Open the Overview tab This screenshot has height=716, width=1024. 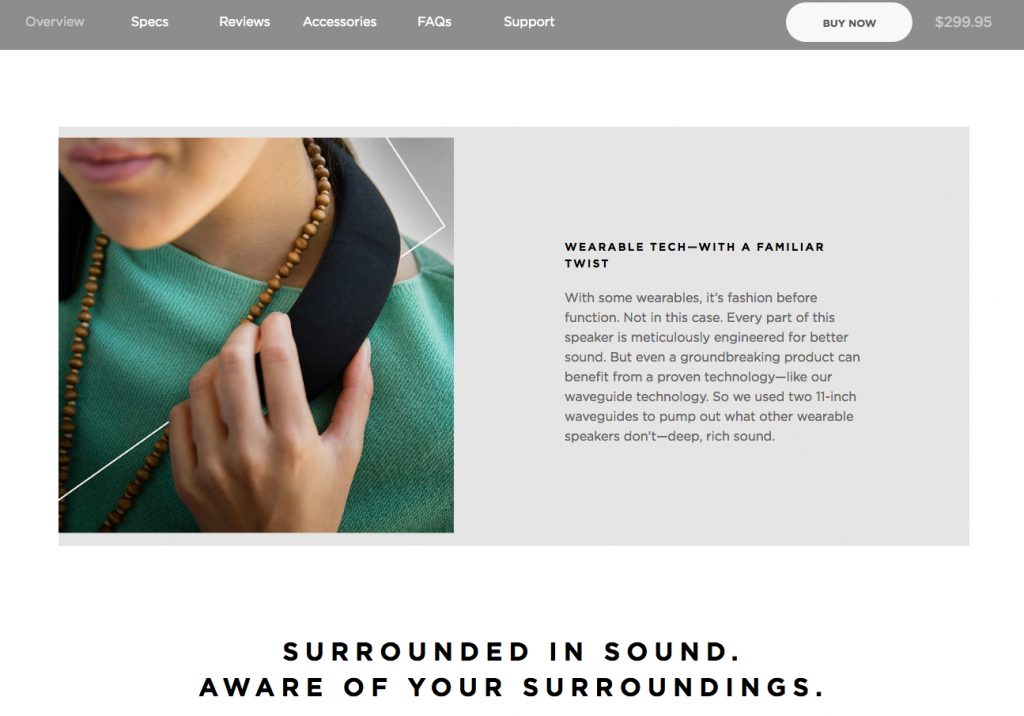[x=55, y=22]
